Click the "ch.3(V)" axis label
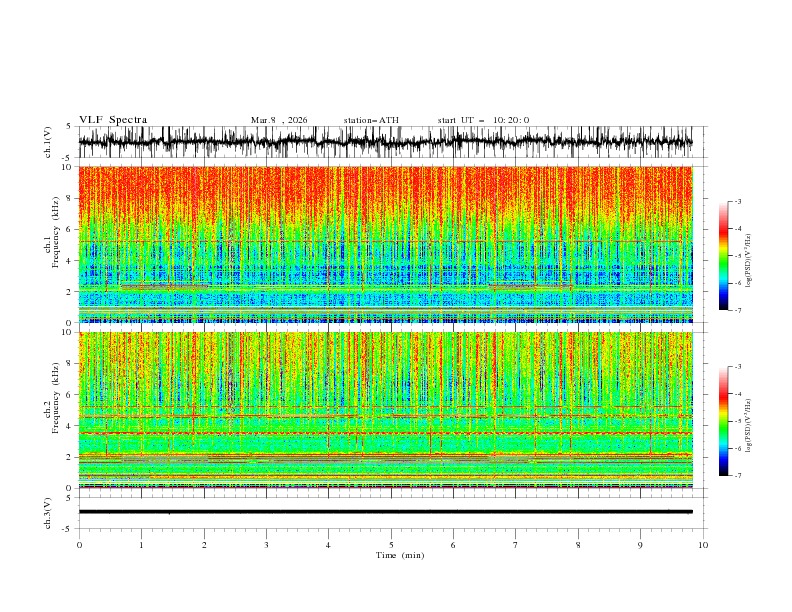The width and height of the screenshot is (792, 612). click(48, 514)
